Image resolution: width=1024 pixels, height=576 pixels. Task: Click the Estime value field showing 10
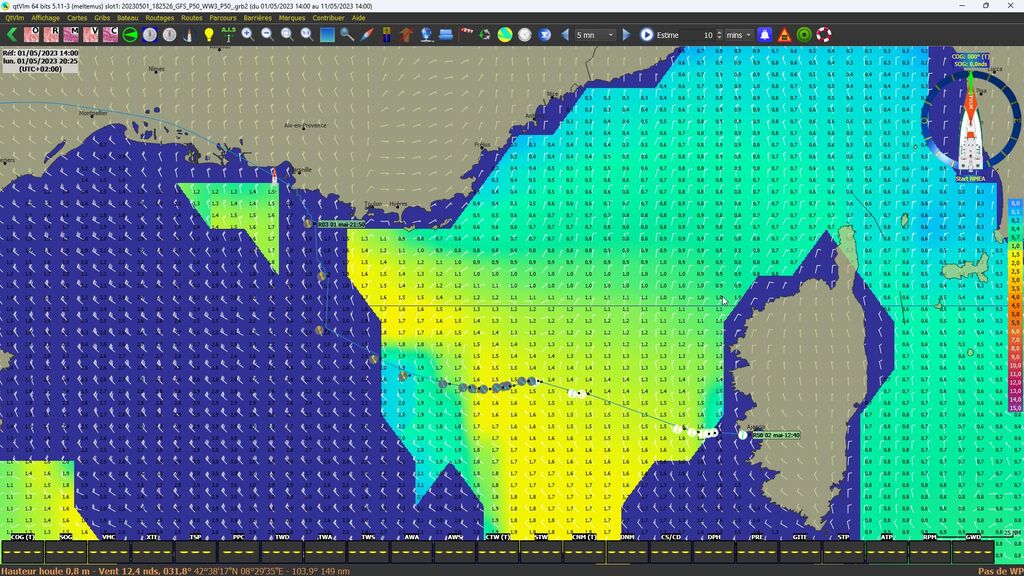click(x=699, y=35)
